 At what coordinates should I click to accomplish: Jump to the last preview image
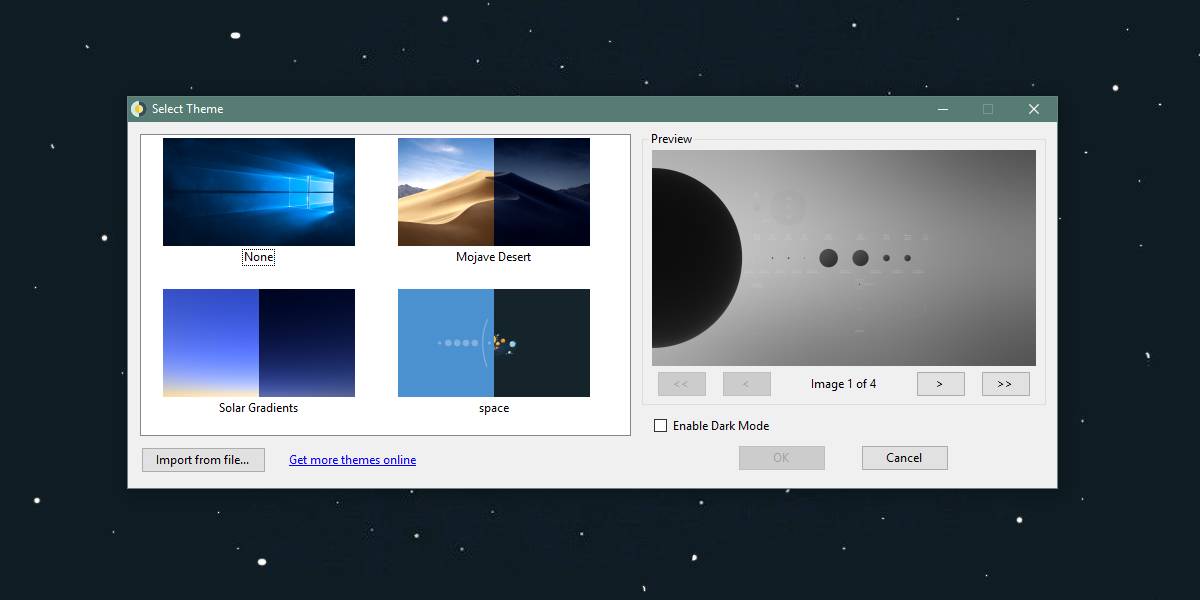tap(1006, 384)
